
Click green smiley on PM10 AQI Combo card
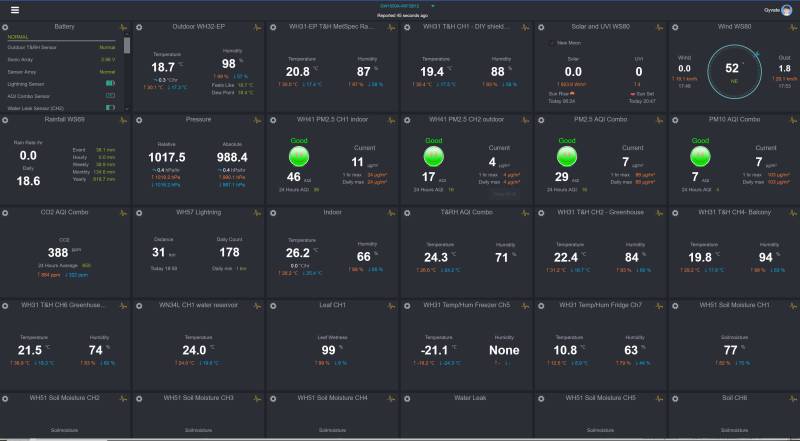700,157
